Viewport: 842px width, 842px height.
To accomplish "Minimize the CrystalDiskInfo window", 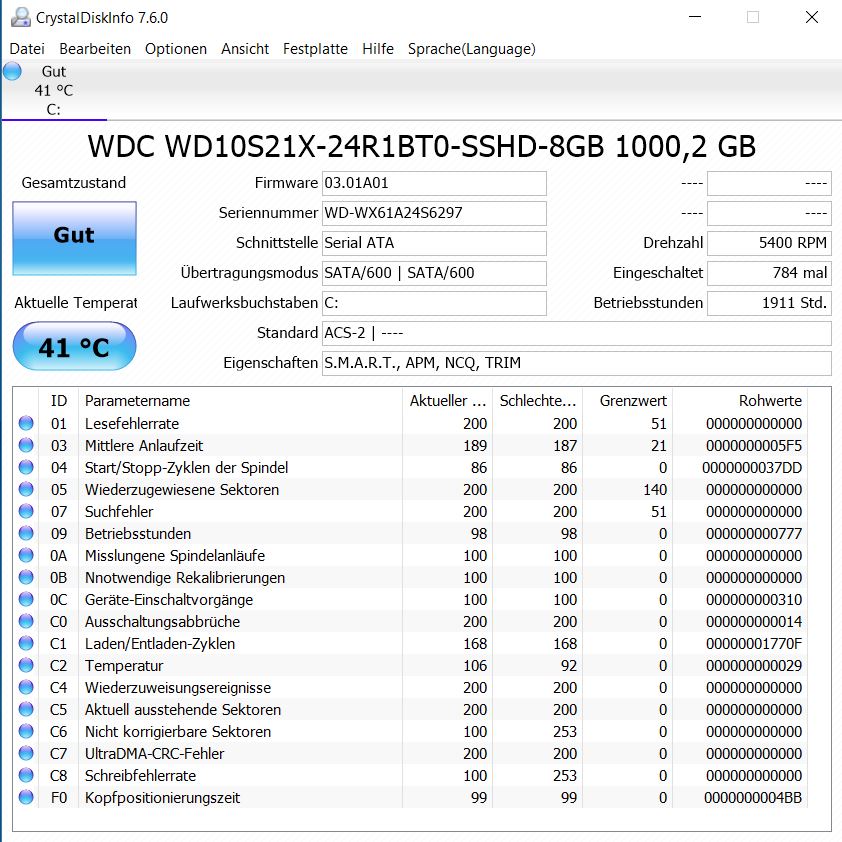I will pos(695,17).
